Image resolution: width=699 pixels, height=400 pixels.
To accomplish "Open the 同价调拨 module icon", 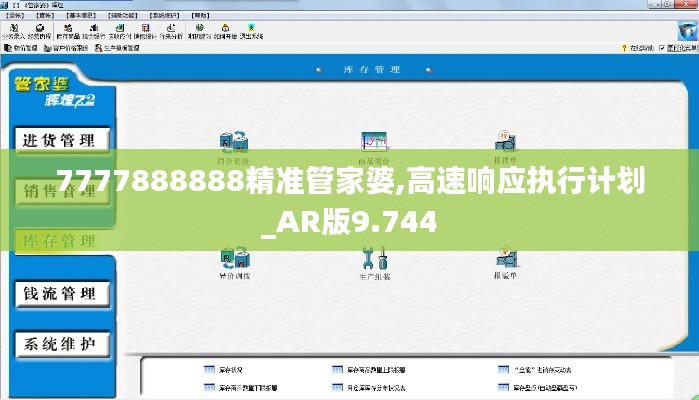I will click(x=234, y=144).
